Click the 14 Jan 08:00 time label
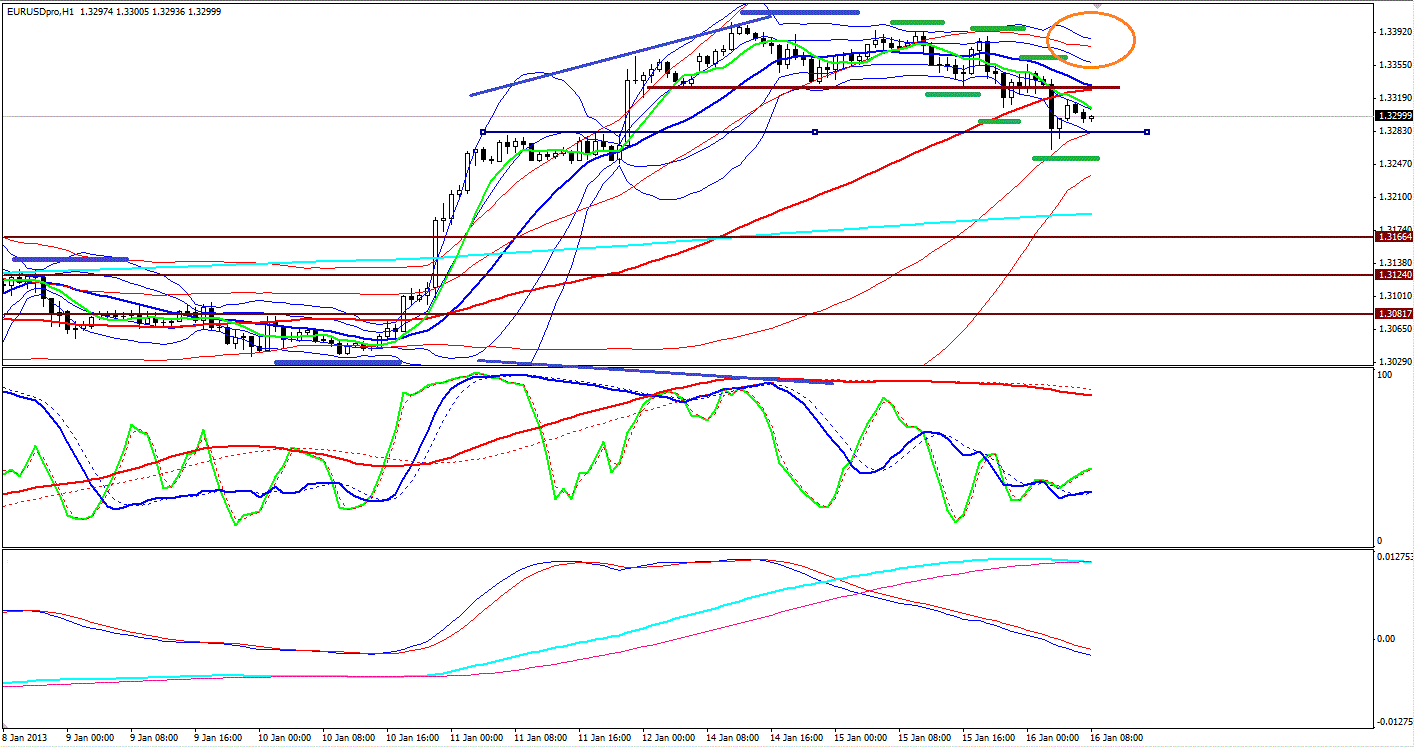1415x747 pixels. coord(735,738)
